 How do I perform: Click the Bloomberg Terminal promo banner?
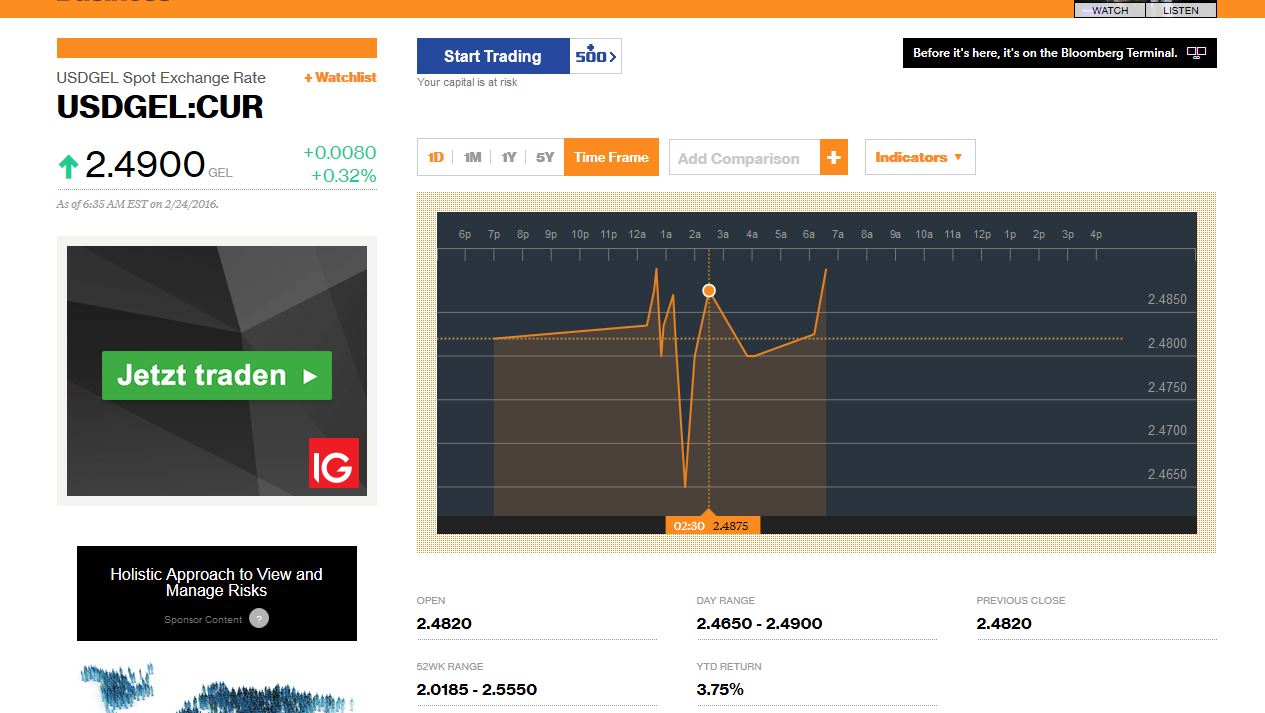click(1060, 53)
